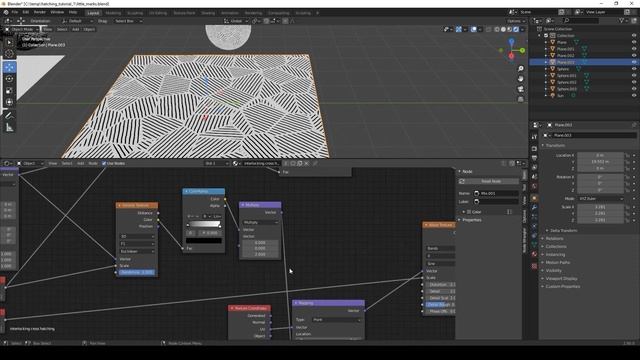Viewport: 640px width, 360px height.
Task: Open the Render properties tab icon
Action: click(x=534, y=149)
